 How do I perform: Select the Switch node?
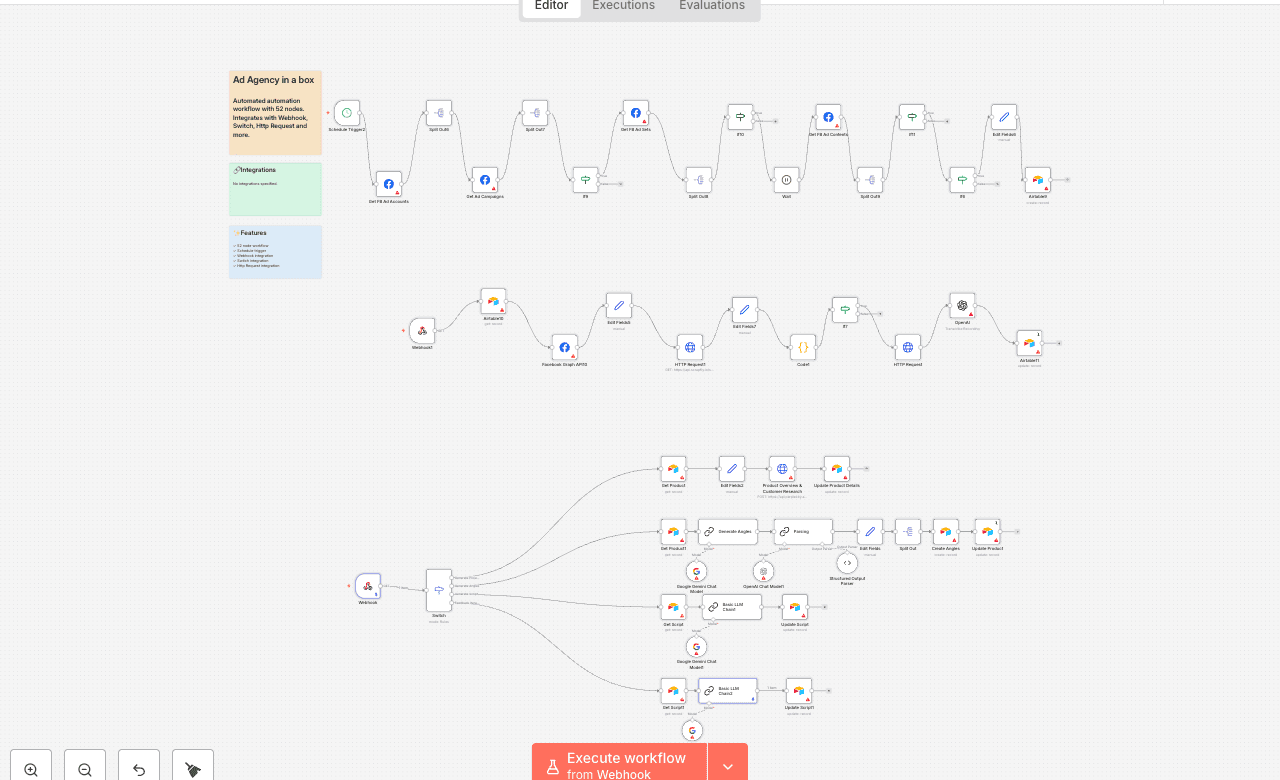[439, 591]
